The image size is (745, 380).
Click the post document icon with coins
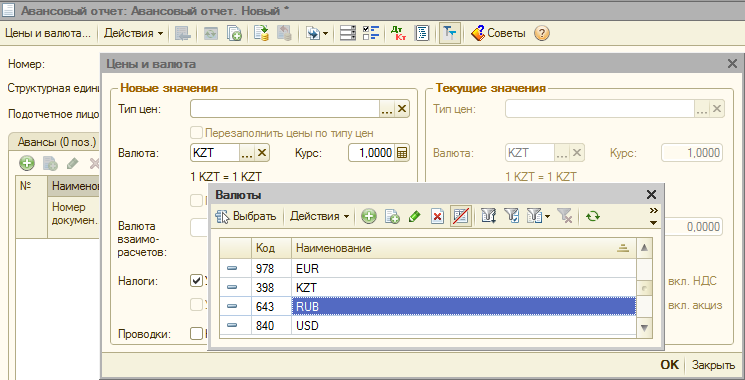(261, 33)
